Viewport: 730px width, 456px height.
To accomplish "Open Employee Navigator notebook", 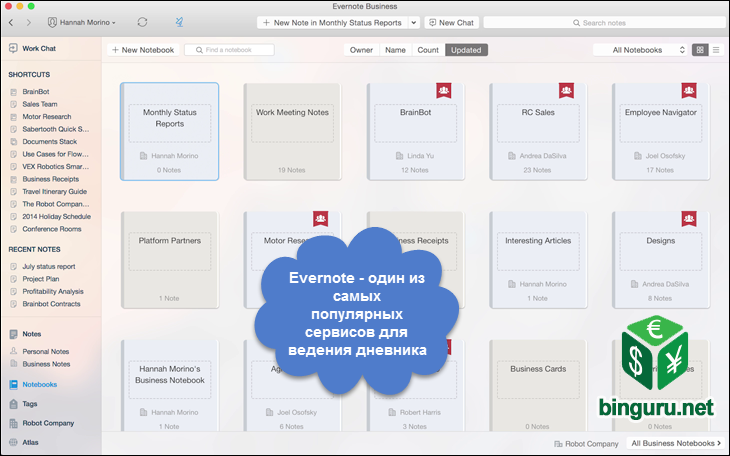I will click(x=661, y=131).
